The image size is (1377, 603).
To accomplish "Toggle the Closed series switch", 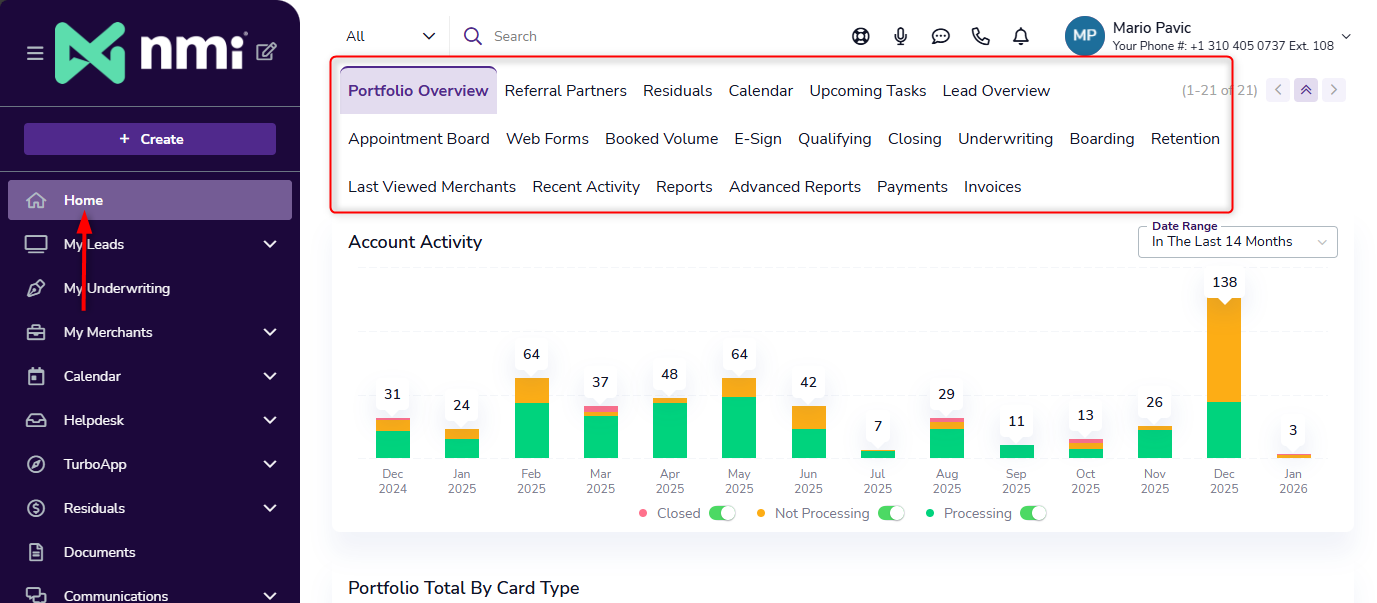I will pos(722,513).
